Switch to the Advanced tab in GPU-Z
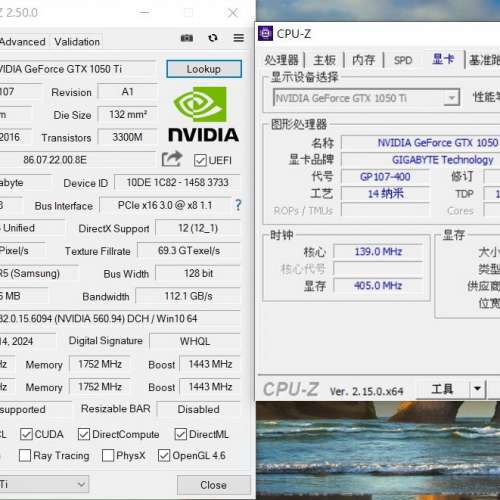The width and height of the screenshot is (500, 500). click(23, 42)
